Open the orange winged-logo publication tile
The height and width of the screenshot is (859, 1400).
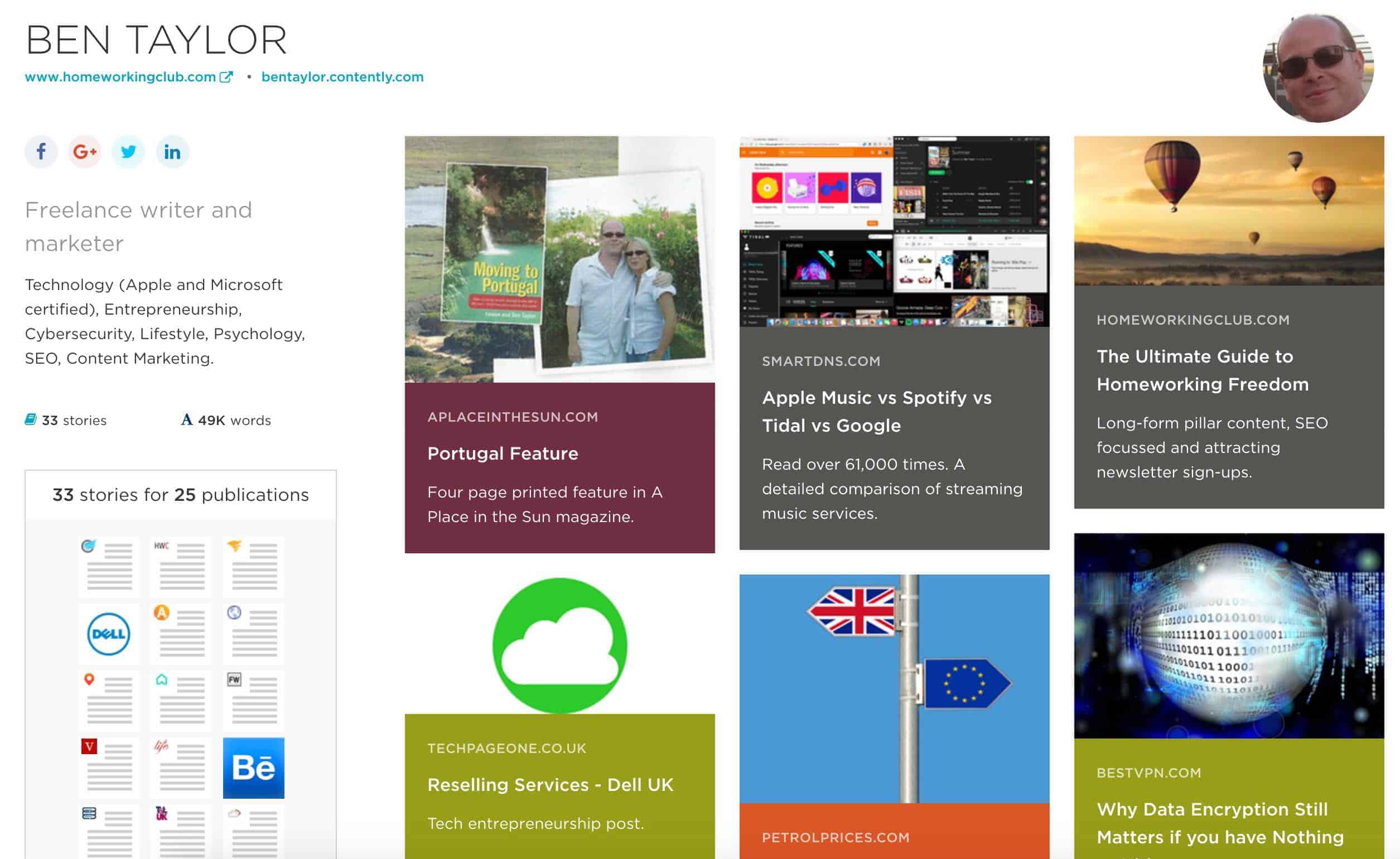[253, 566]
